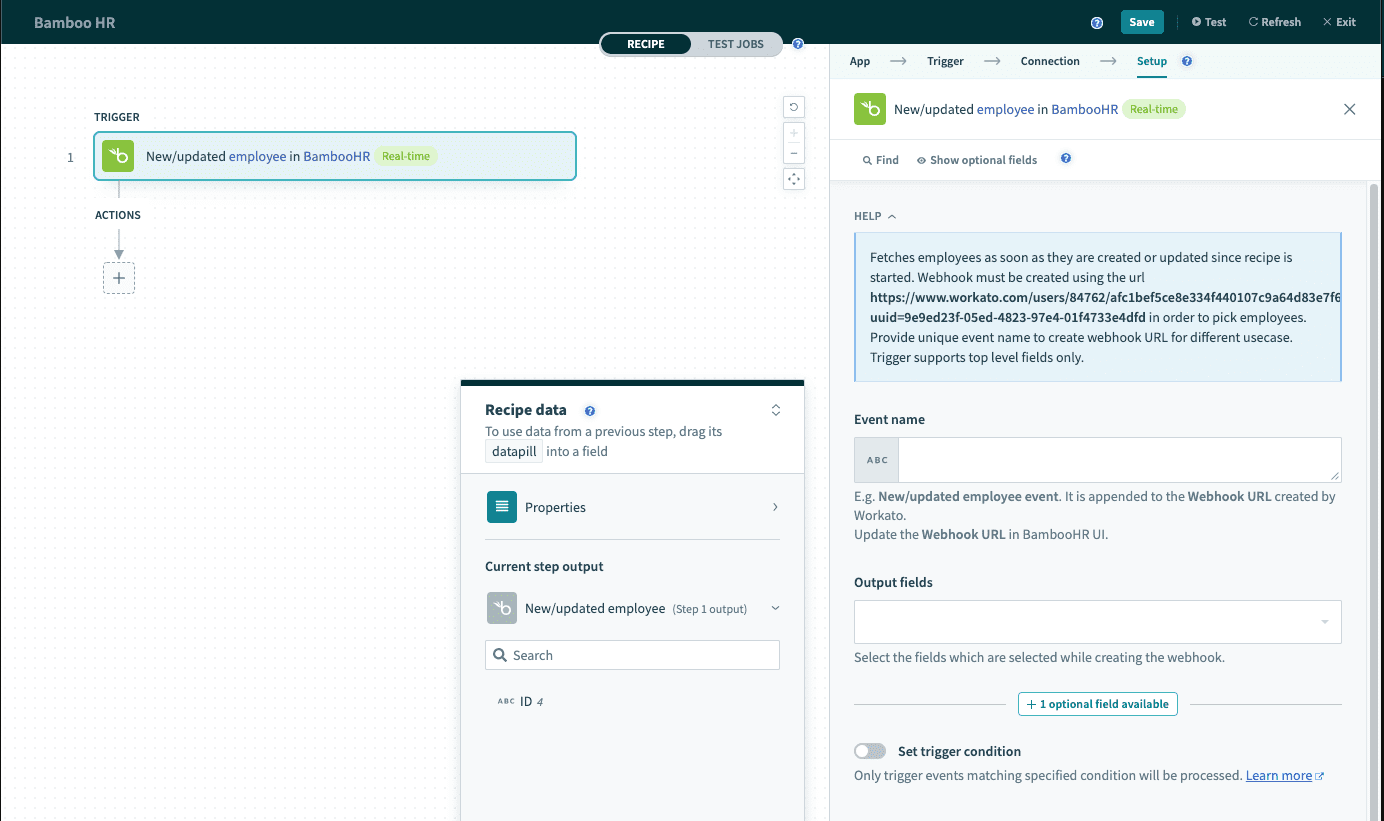The width and height of the screenshot is (1384, 821).
Task: Click the reset canvas view icon
Action: tap(794, 107)
